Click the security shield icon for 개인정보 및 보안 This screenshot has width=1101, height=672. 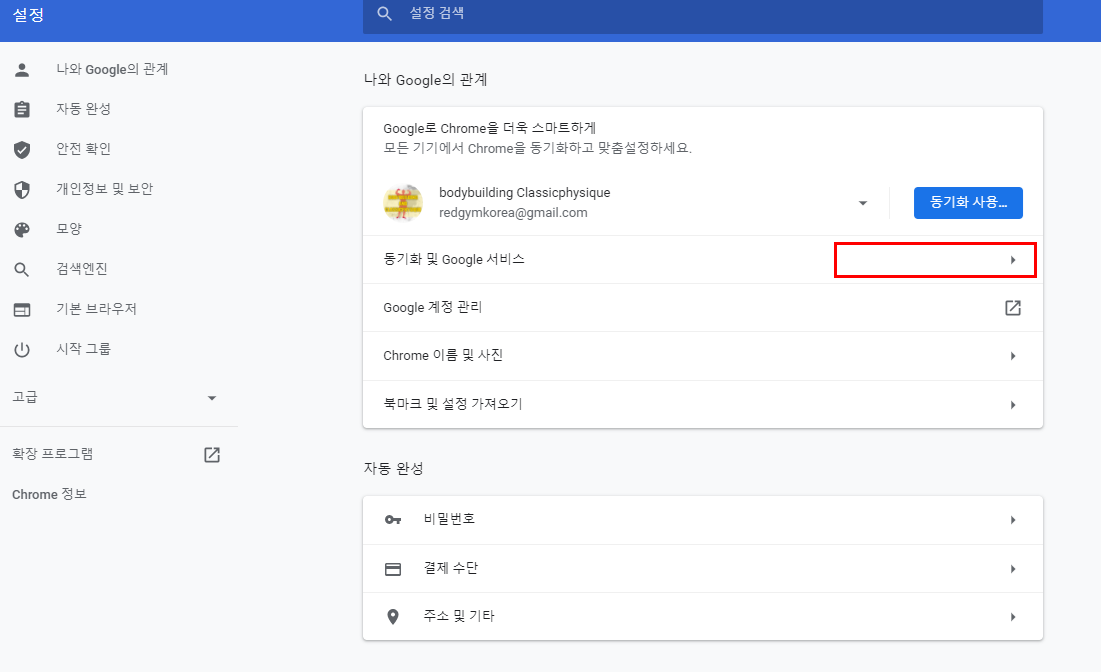tap(22, 190)
